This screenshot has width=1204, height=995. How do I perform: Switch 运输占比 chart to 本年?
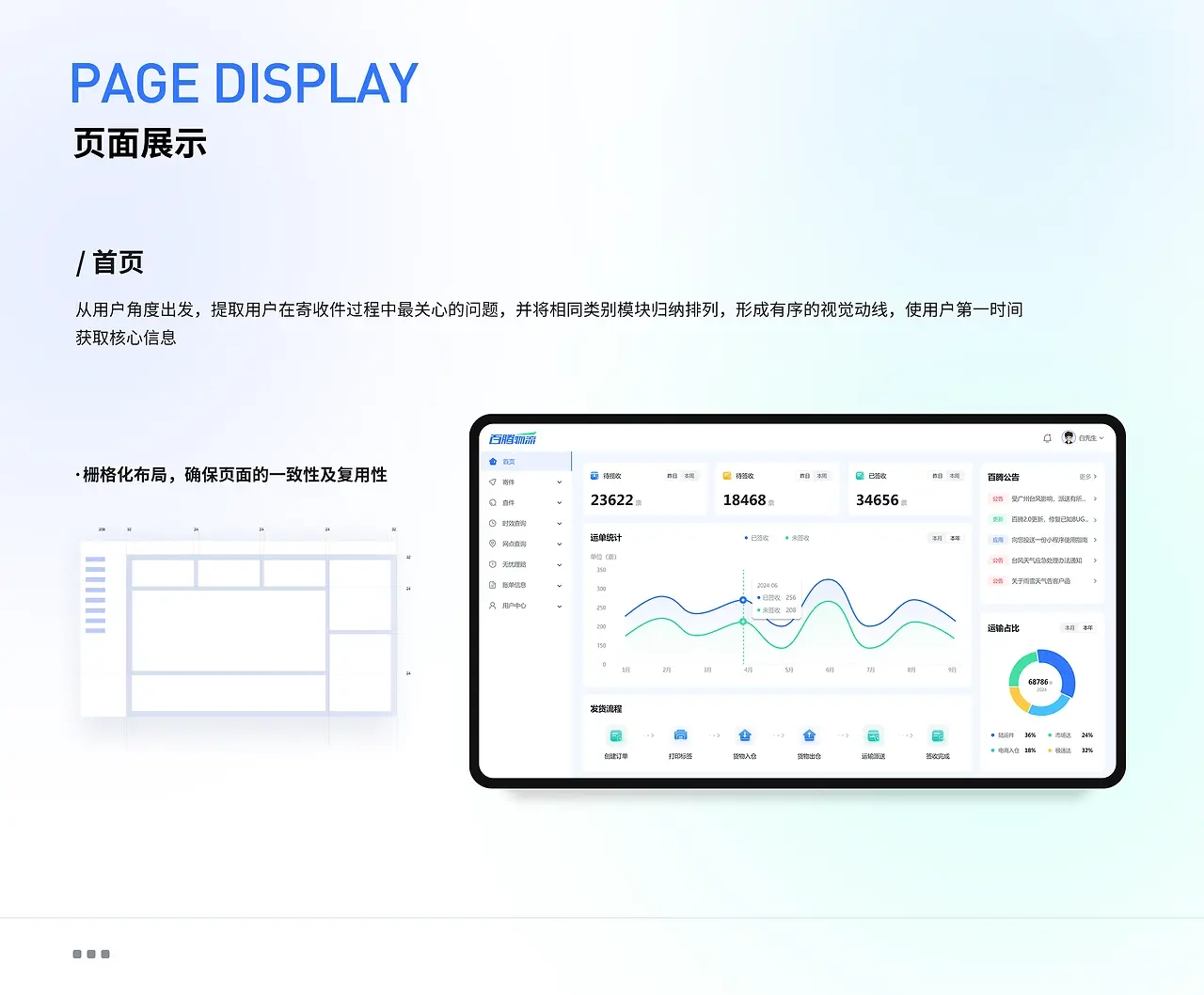1088,628
